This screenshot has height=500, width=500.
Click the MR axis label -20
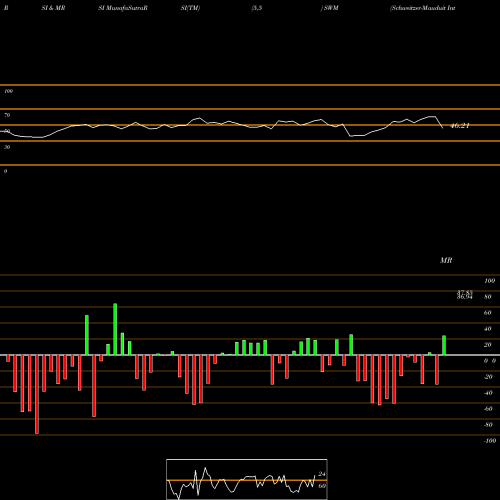tap(488, 377)
